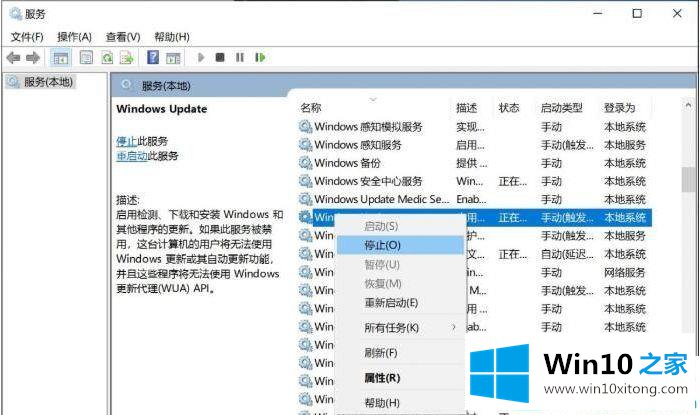Sort by the 描述 column header

click(467, 108)
